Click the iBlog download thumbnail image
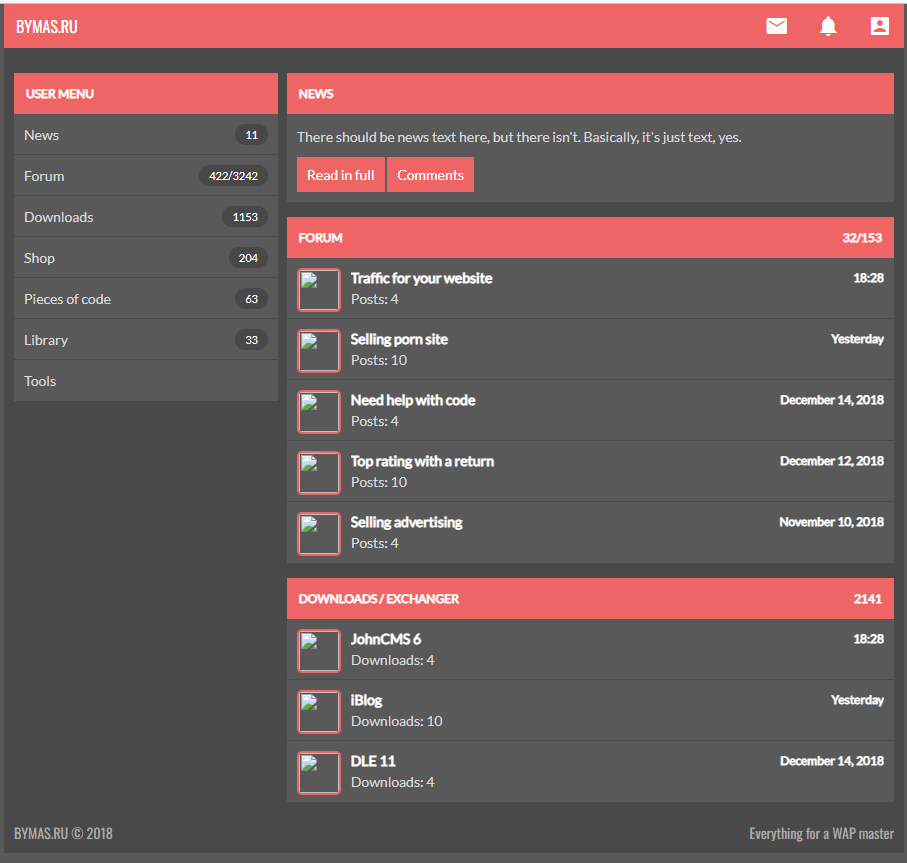The image size is (907, 863). [319, 712]
